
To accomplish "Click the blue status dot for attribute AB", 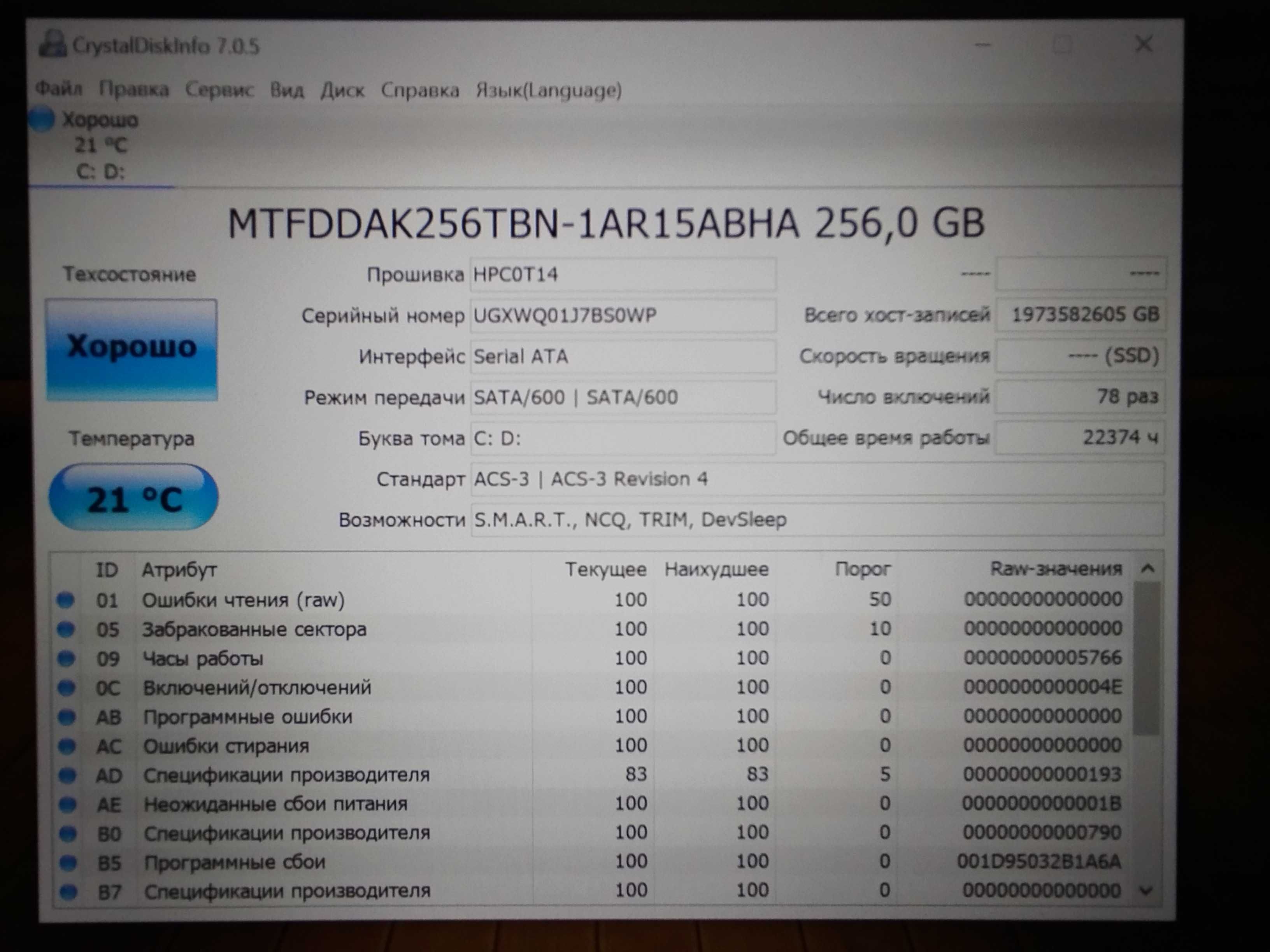I will click(x=67, y=717).
